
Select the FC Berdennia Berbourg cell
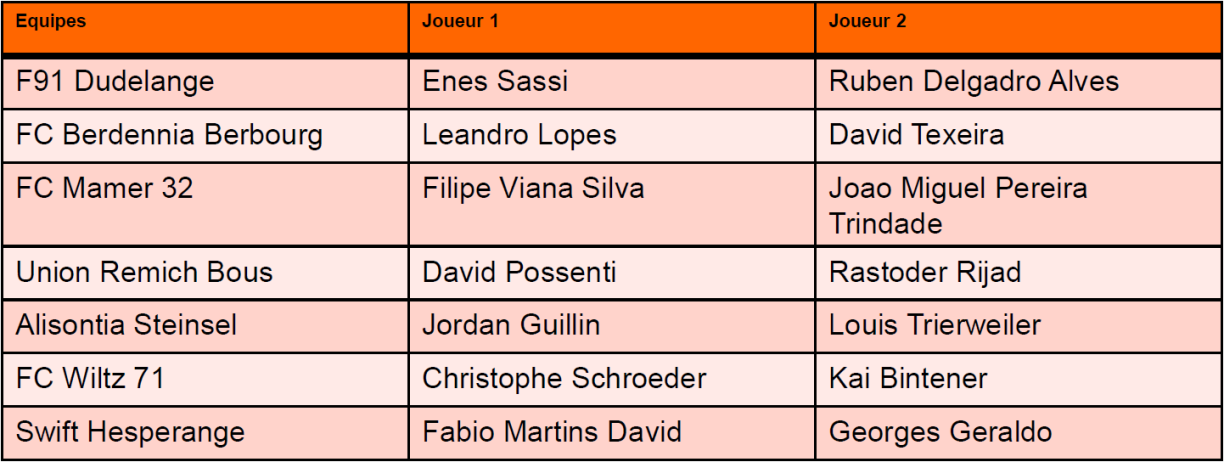pyautogui.click(x=169, y=135)
